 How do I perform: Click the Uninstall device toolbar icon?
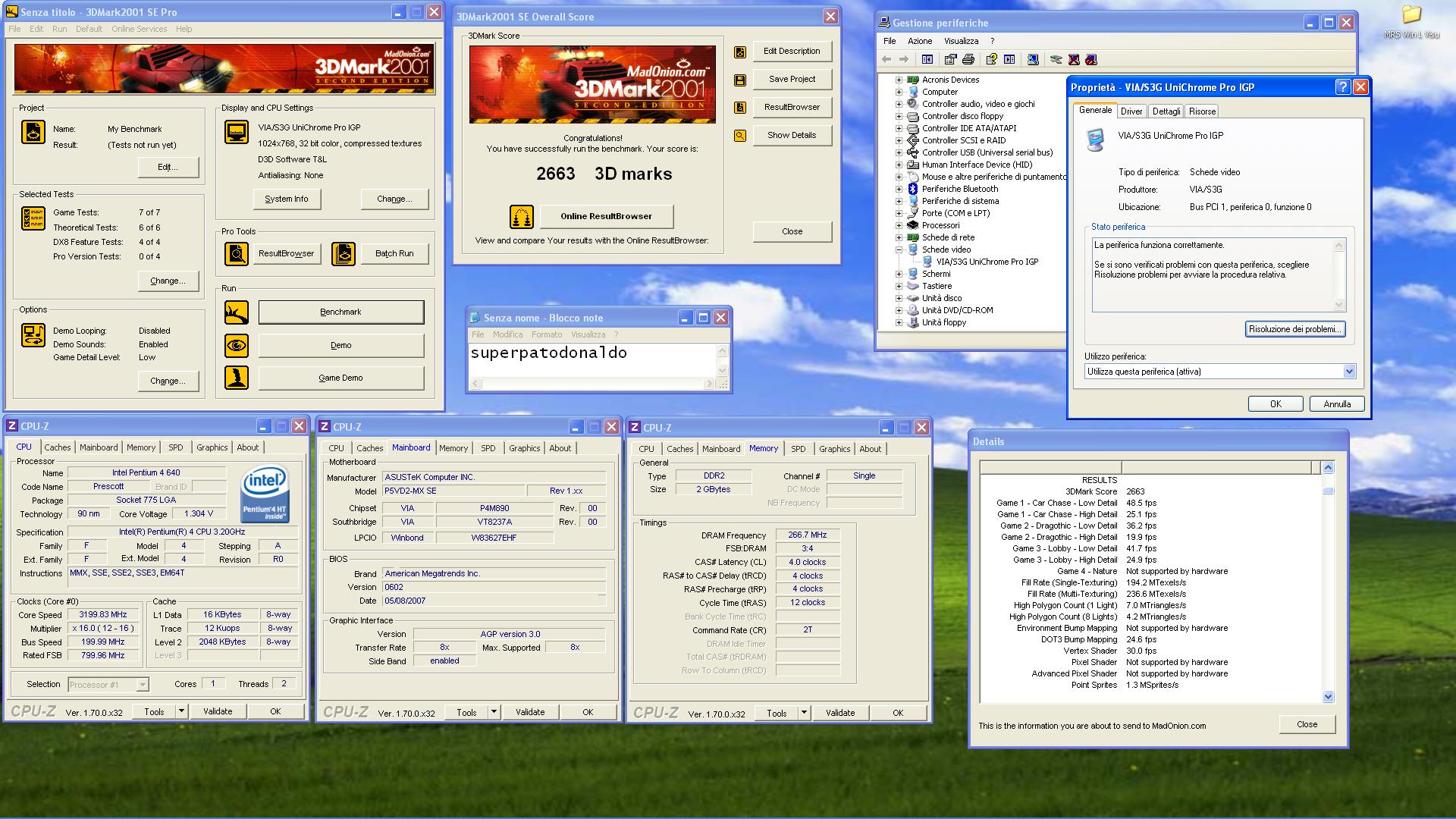click(1074, 59)
